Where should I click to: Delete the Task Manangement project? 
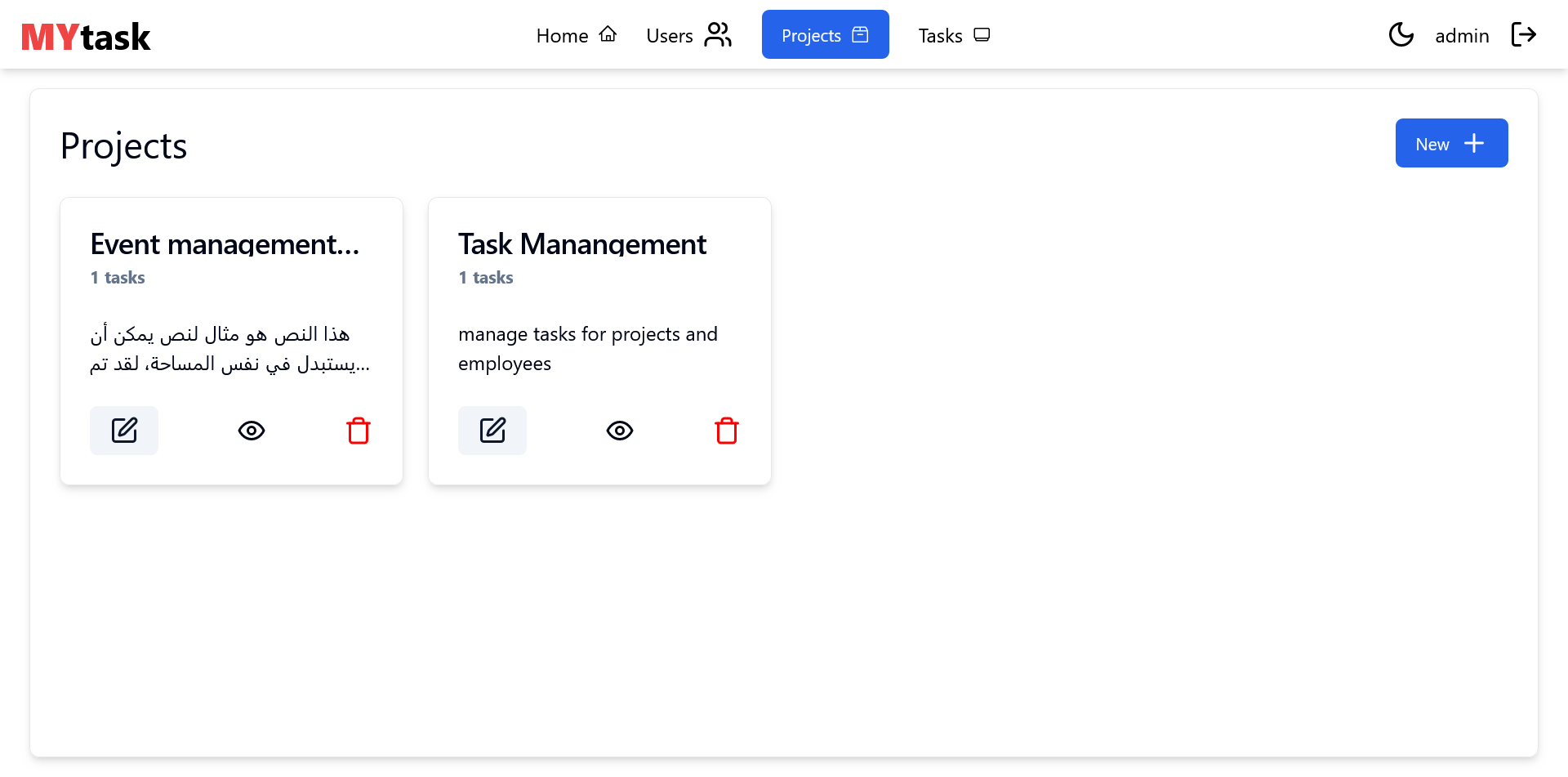point(727,431)
